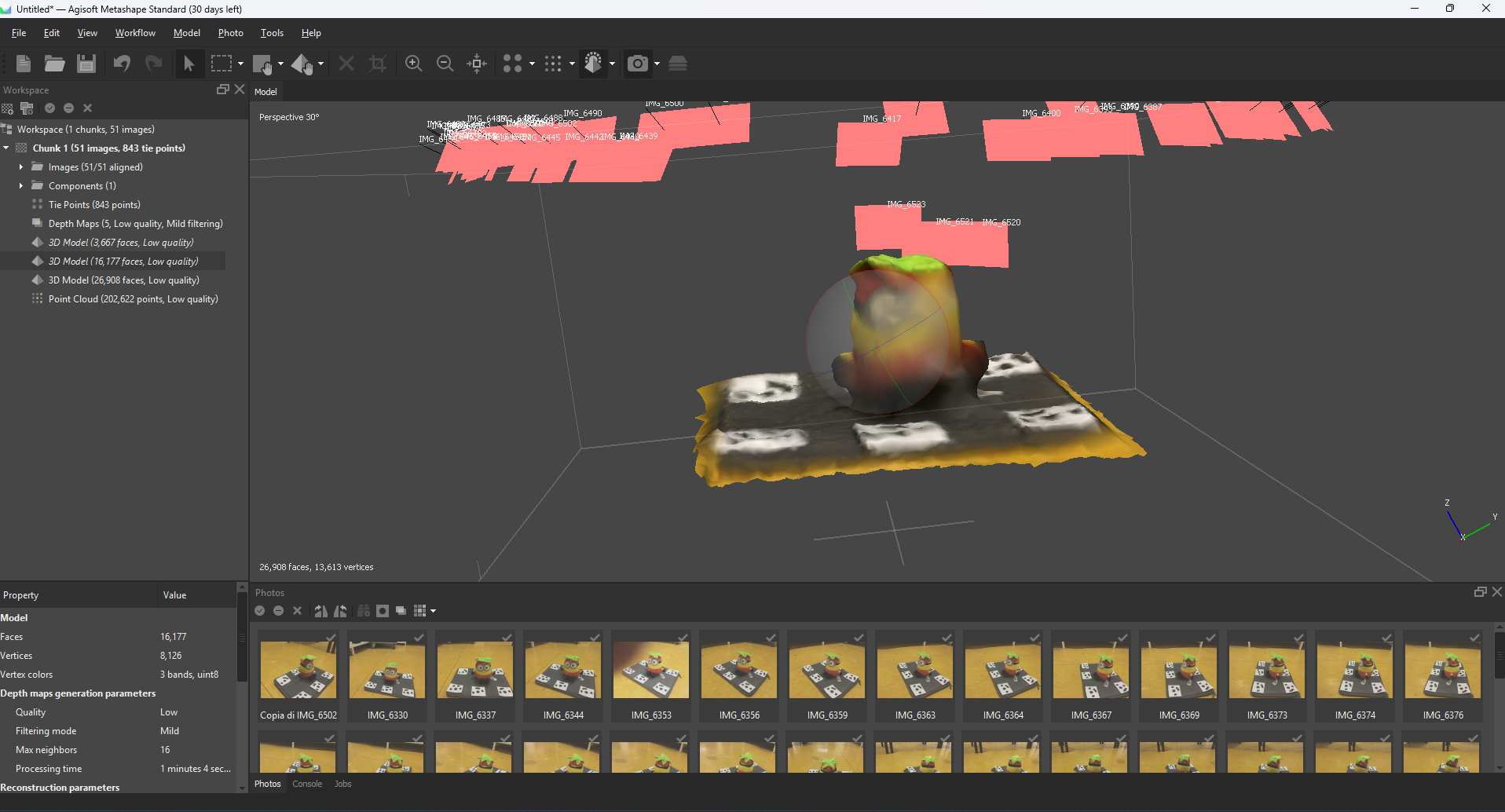1505x812 pixels.
Task: Click the Zoom In magnifier icon
Action: [x=413, y=64]
